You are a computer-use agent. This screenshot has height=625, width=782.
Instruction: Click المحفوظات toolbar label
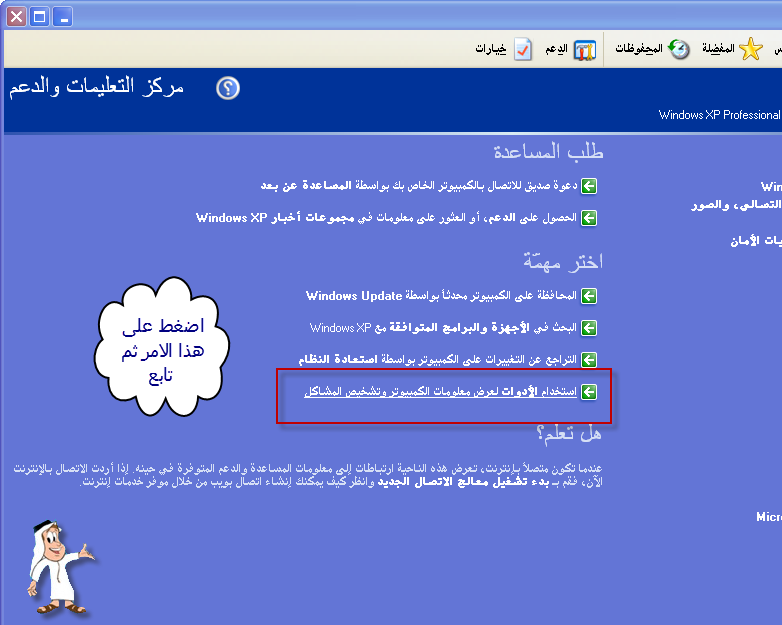pyautogui.click(x=639, y=48)
